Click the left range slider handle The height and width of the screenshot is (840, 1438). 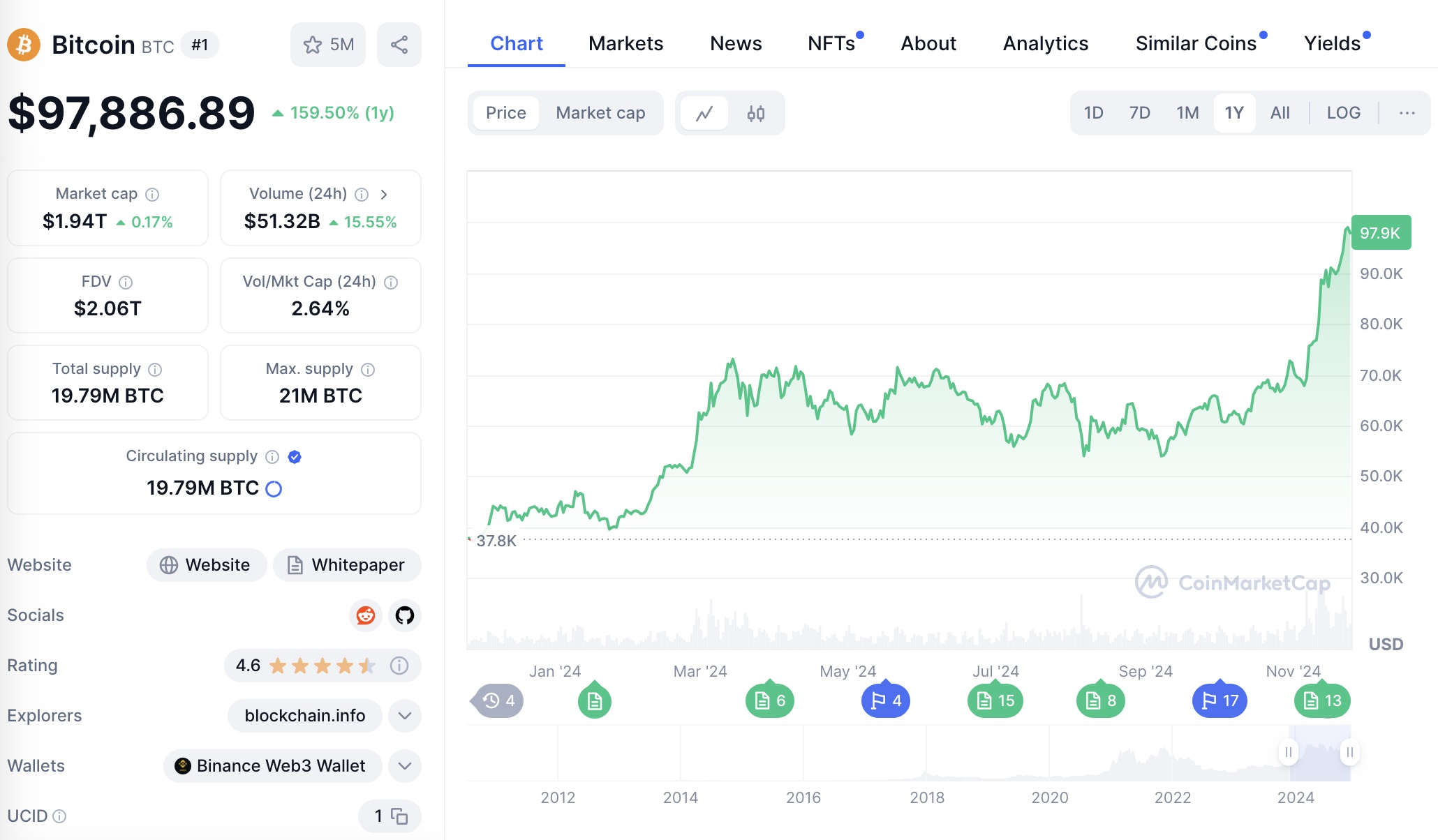[x=1288, y=752]
